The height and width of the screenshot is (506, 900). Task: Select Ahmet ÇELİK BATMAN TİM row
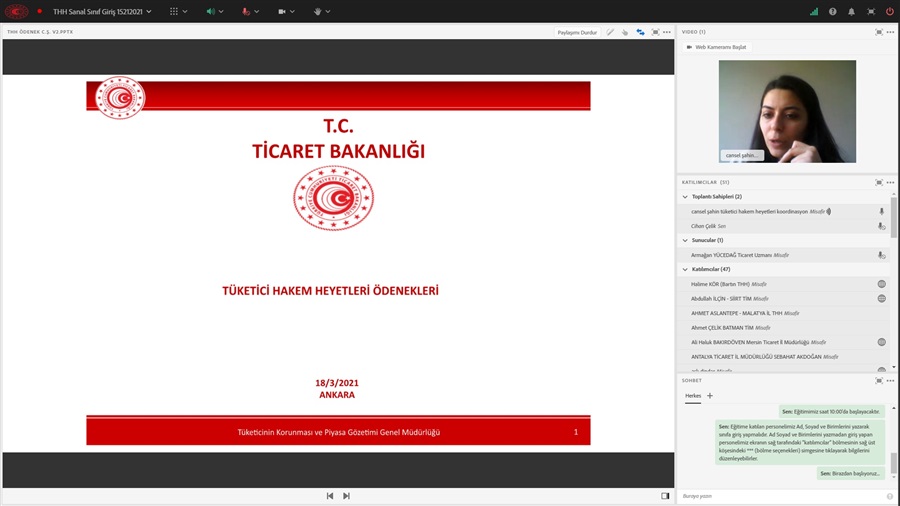(785, 328)
